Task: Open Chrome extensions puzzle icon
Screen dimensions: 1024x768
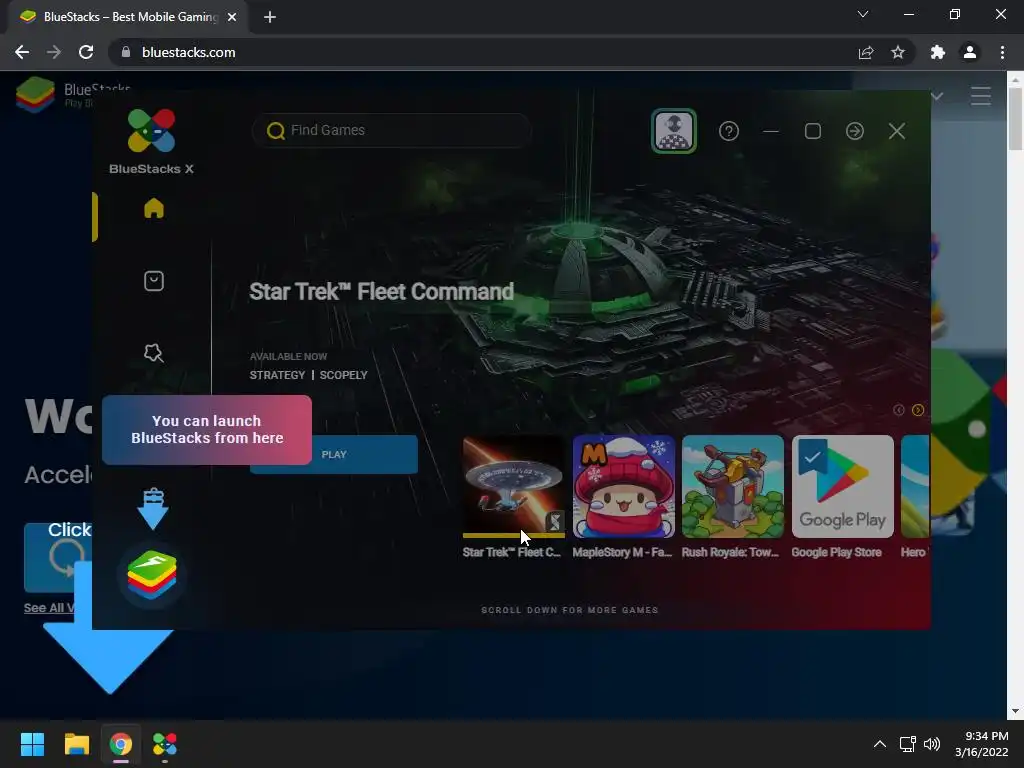Action: click(938, 52)
